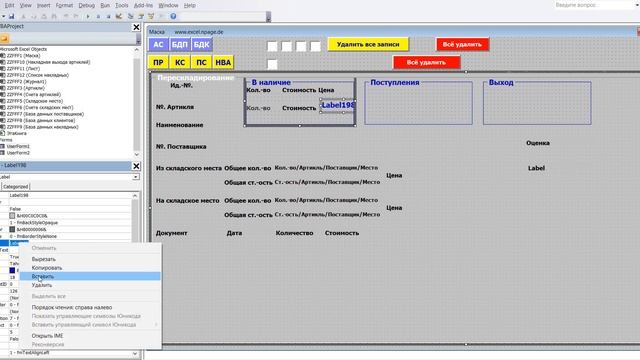Open the Run menu
Image resolution: width=640 pixels, height=360 pixels.
click(105, 5)
